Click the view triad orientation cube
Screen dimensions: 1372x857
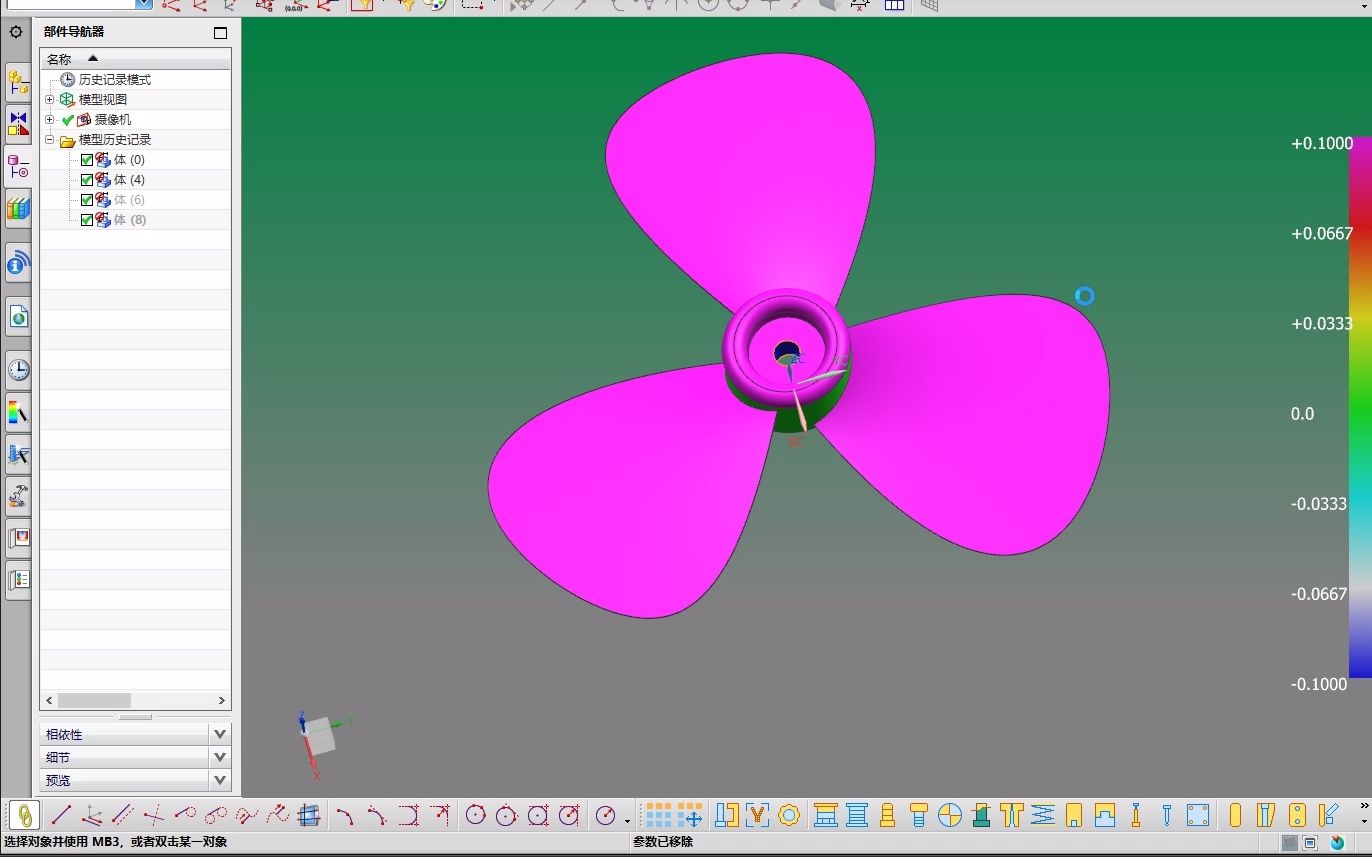point(320,737)
